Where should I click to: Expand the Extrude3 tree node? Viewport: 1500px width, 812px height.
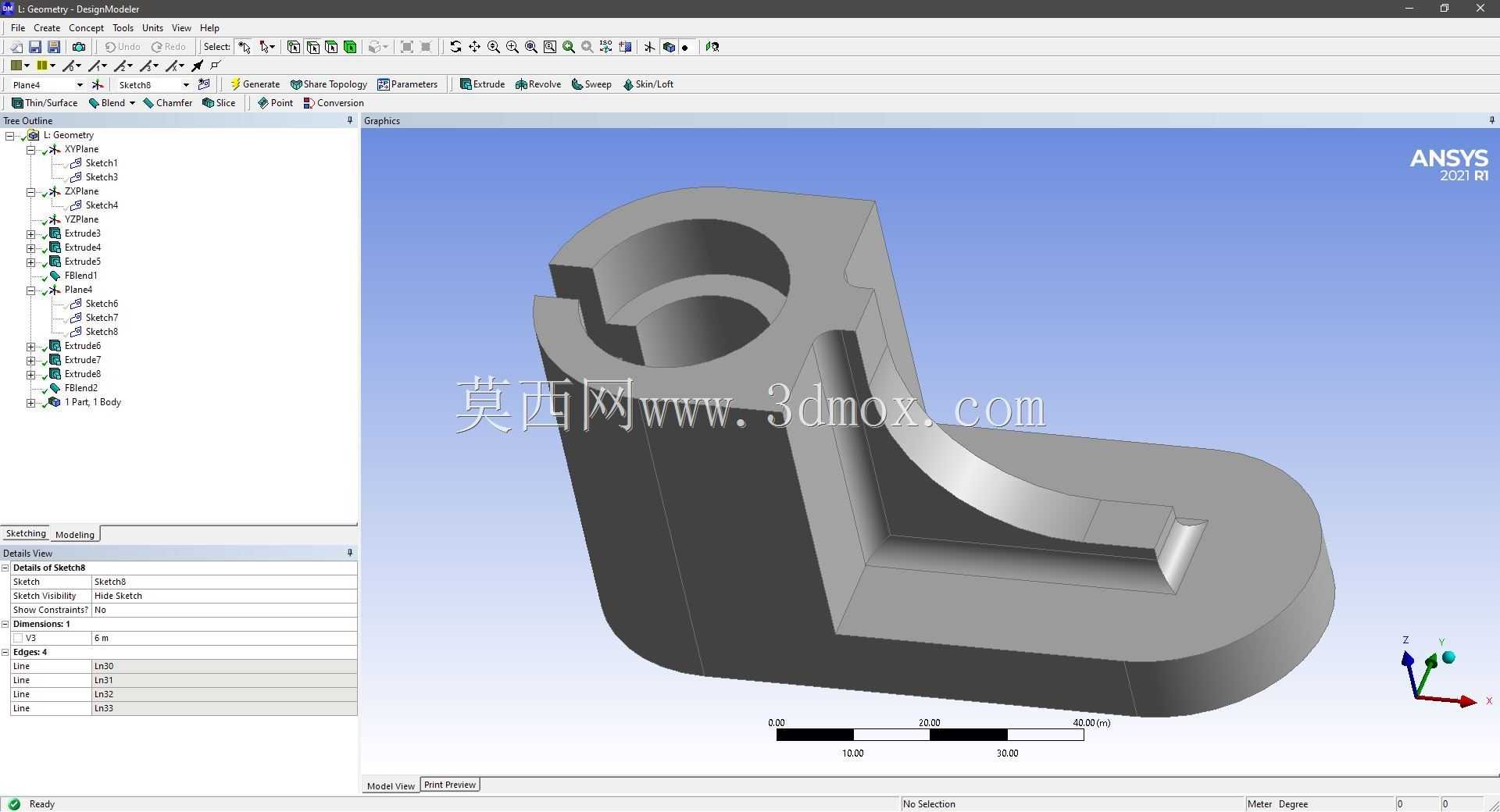tap(30, 233)
